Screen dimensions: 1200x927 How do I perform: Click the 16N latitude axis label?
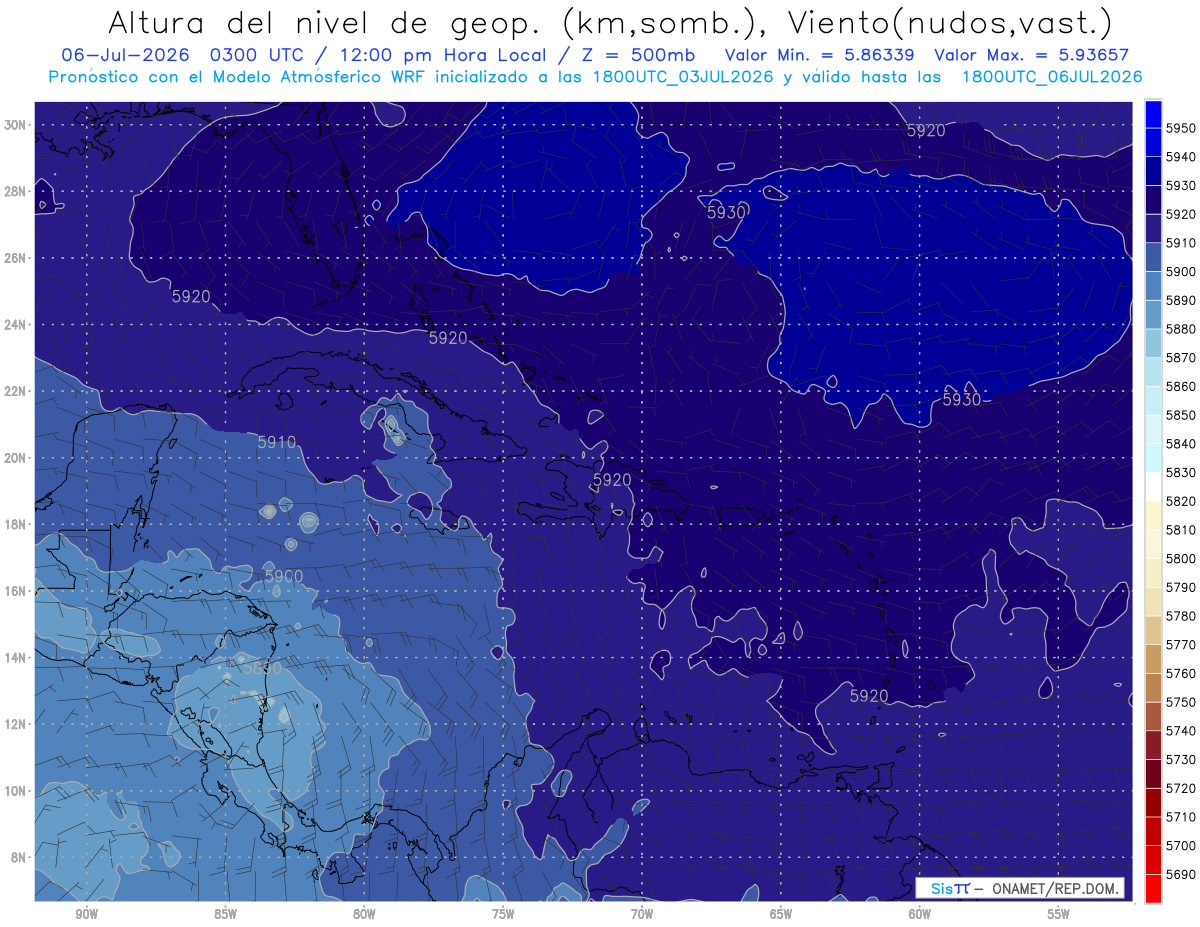click(x=15, y=591)
